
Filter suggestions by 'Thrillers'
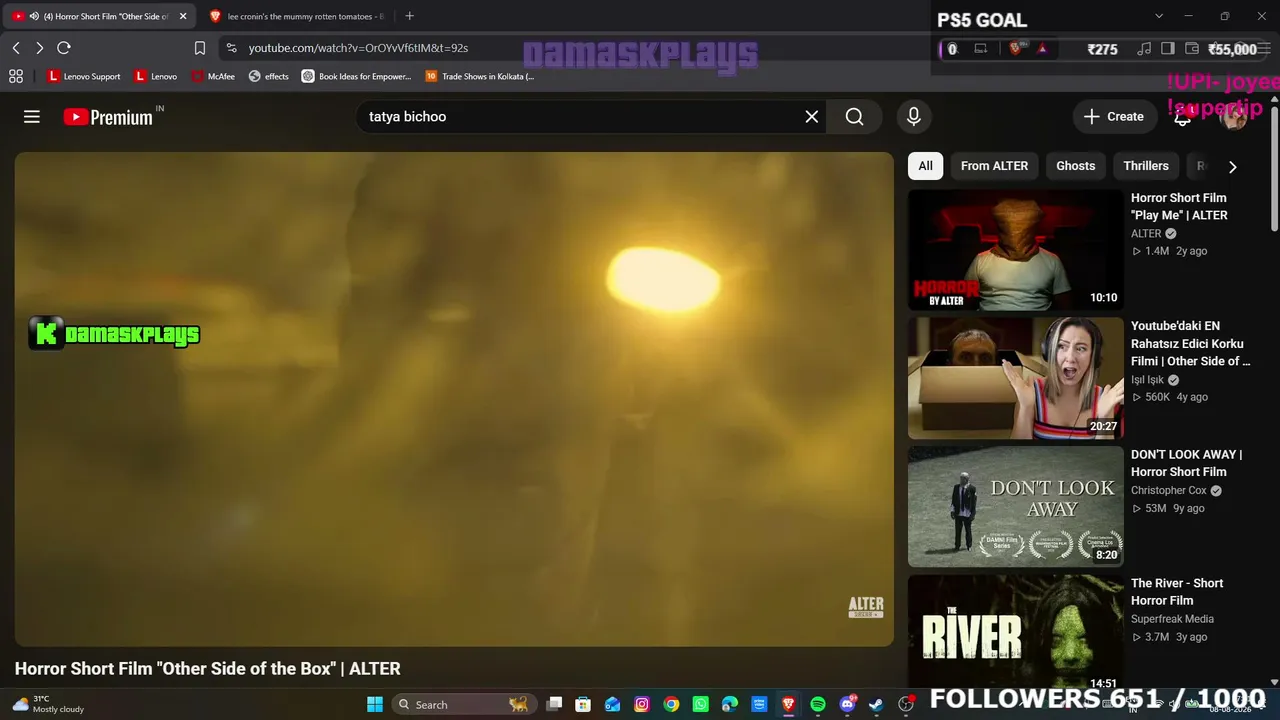point(1146,166)
